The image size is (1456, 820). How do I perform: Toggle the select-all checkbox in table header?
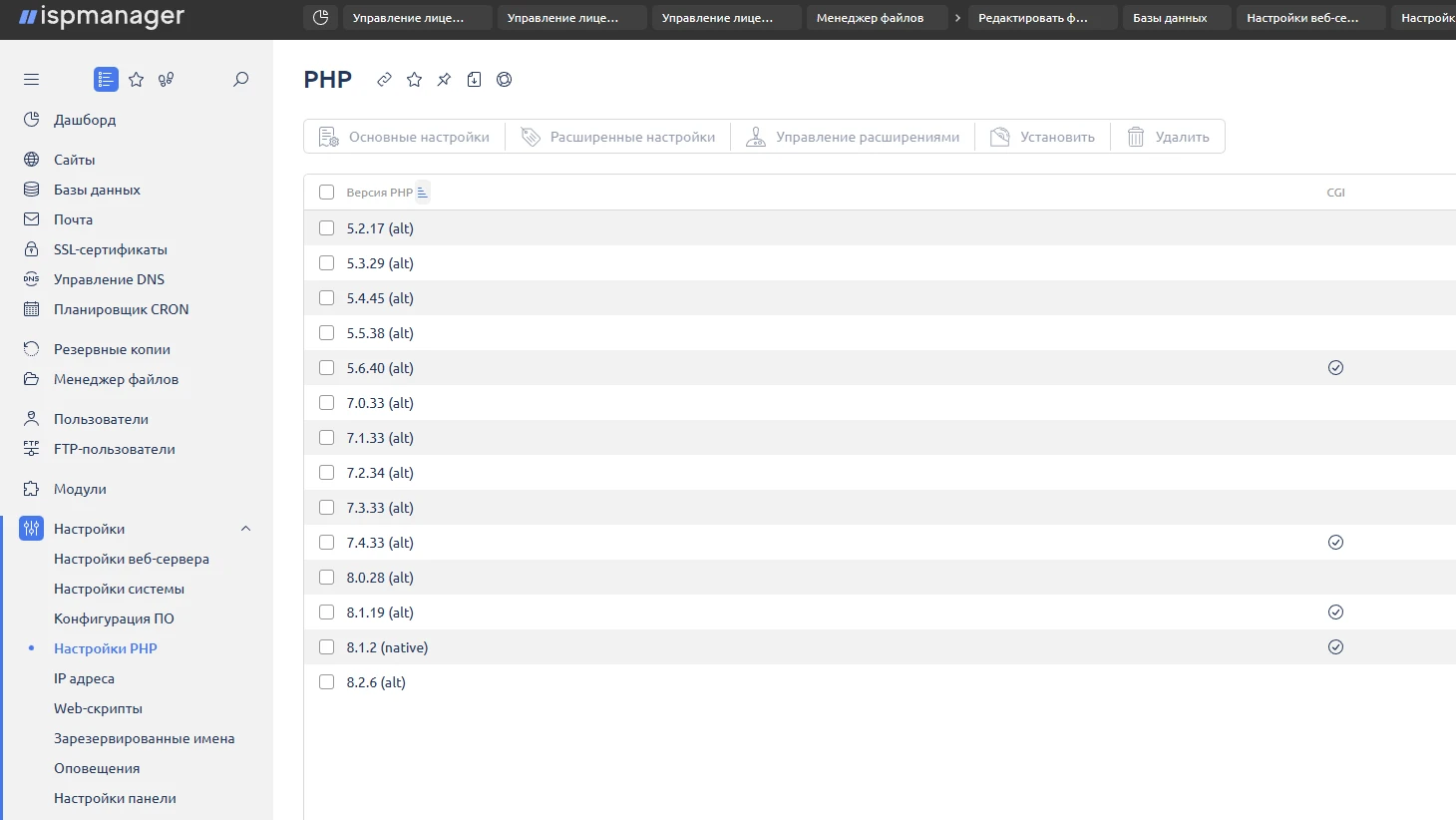[x=326, y=193]
